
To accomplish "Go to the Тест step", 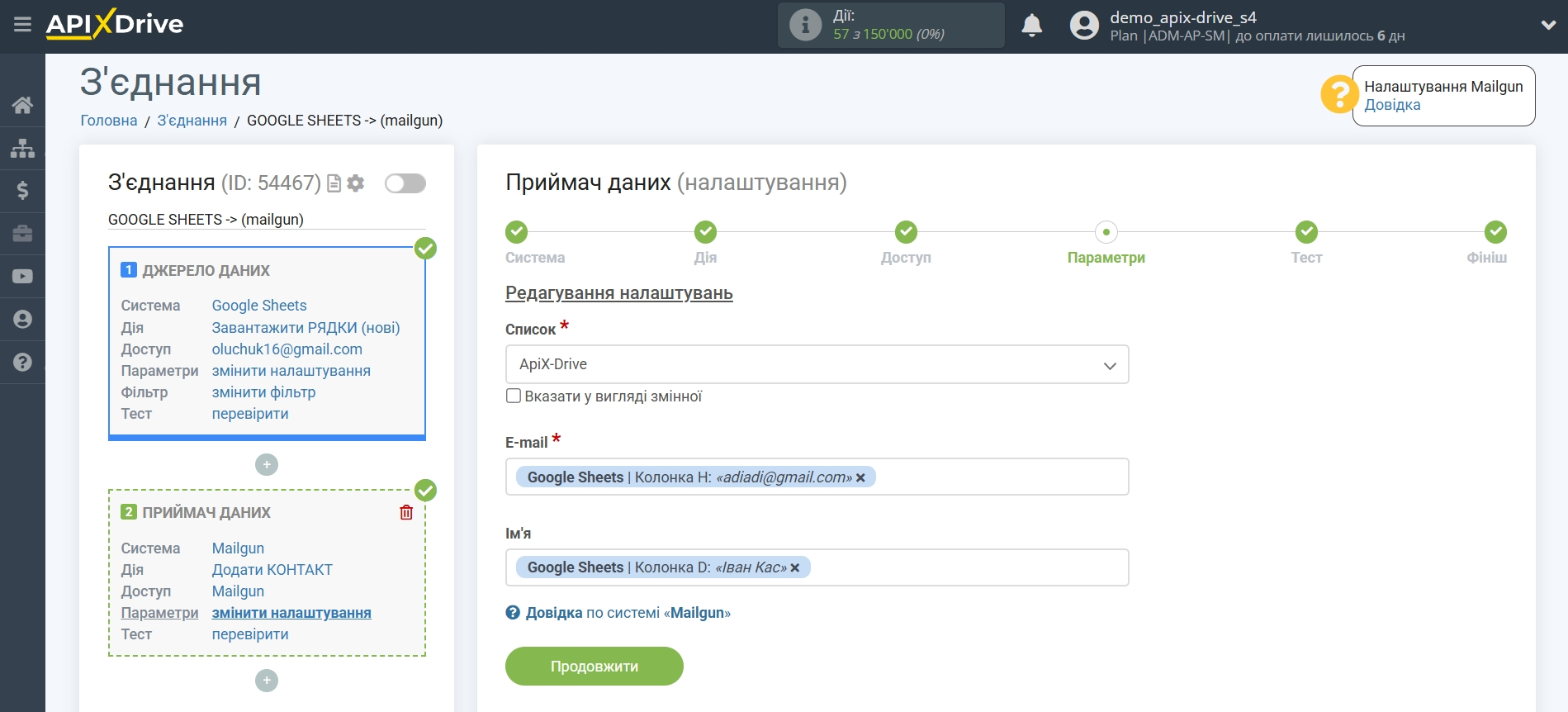I will (1306, 232).
